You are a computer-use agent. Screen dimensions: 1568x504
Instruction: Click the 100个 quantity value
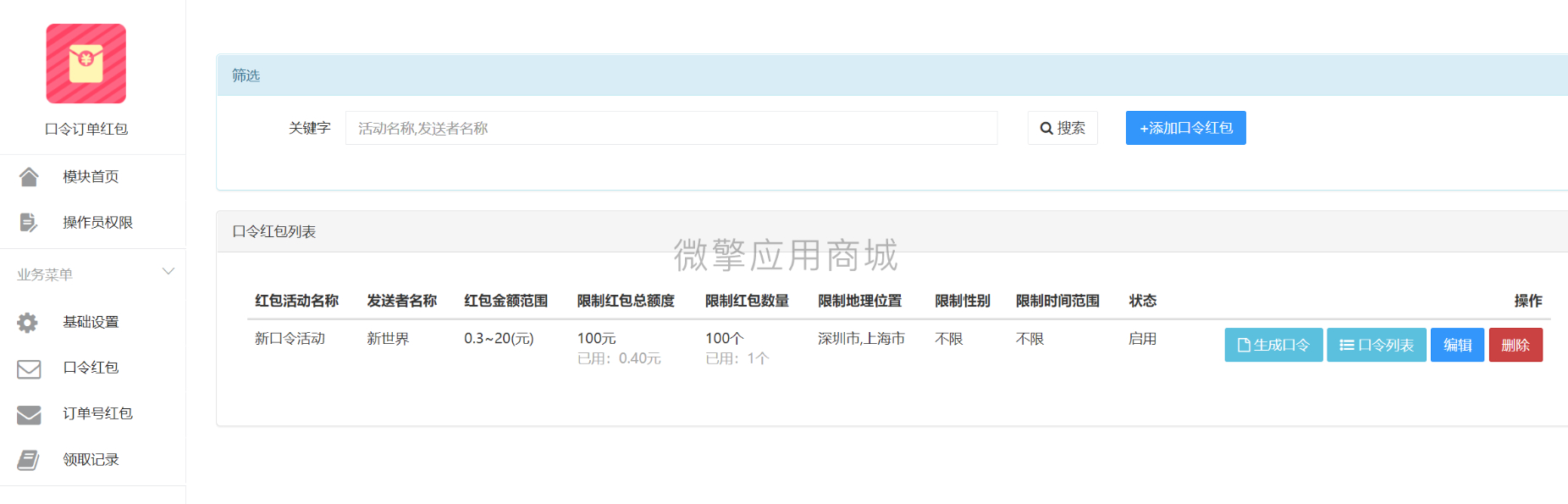725,338
